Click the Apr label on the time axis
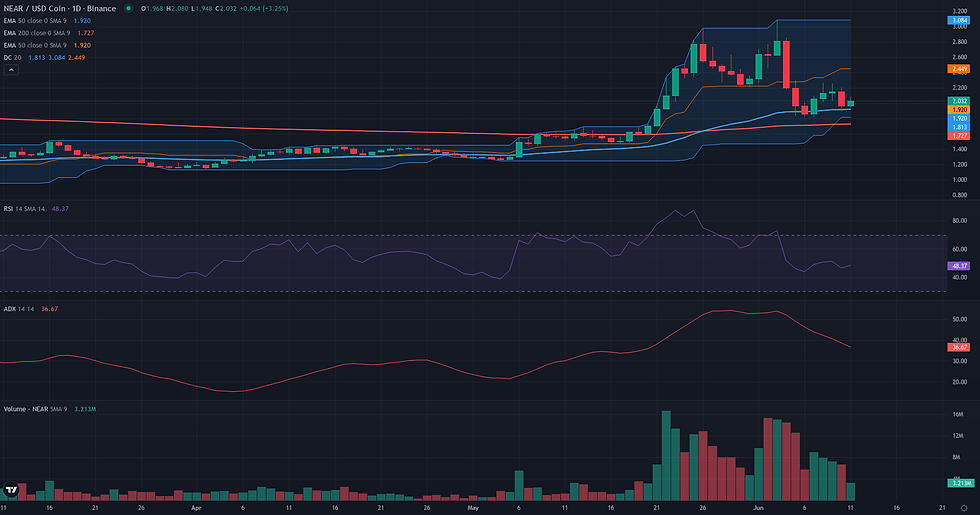 pyautogui.click(x=196, y=508)
